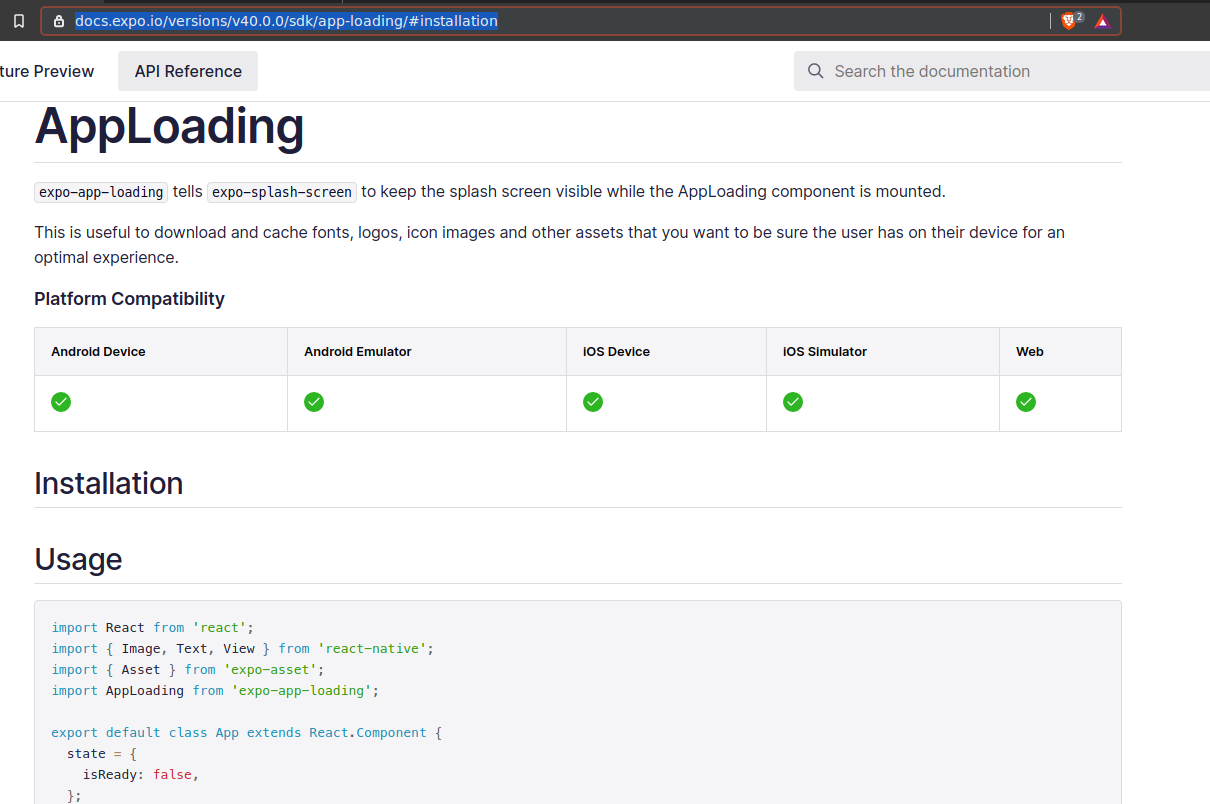
Task: Click the expo-splash-screen code link
Action: click(x=281, y=192)
